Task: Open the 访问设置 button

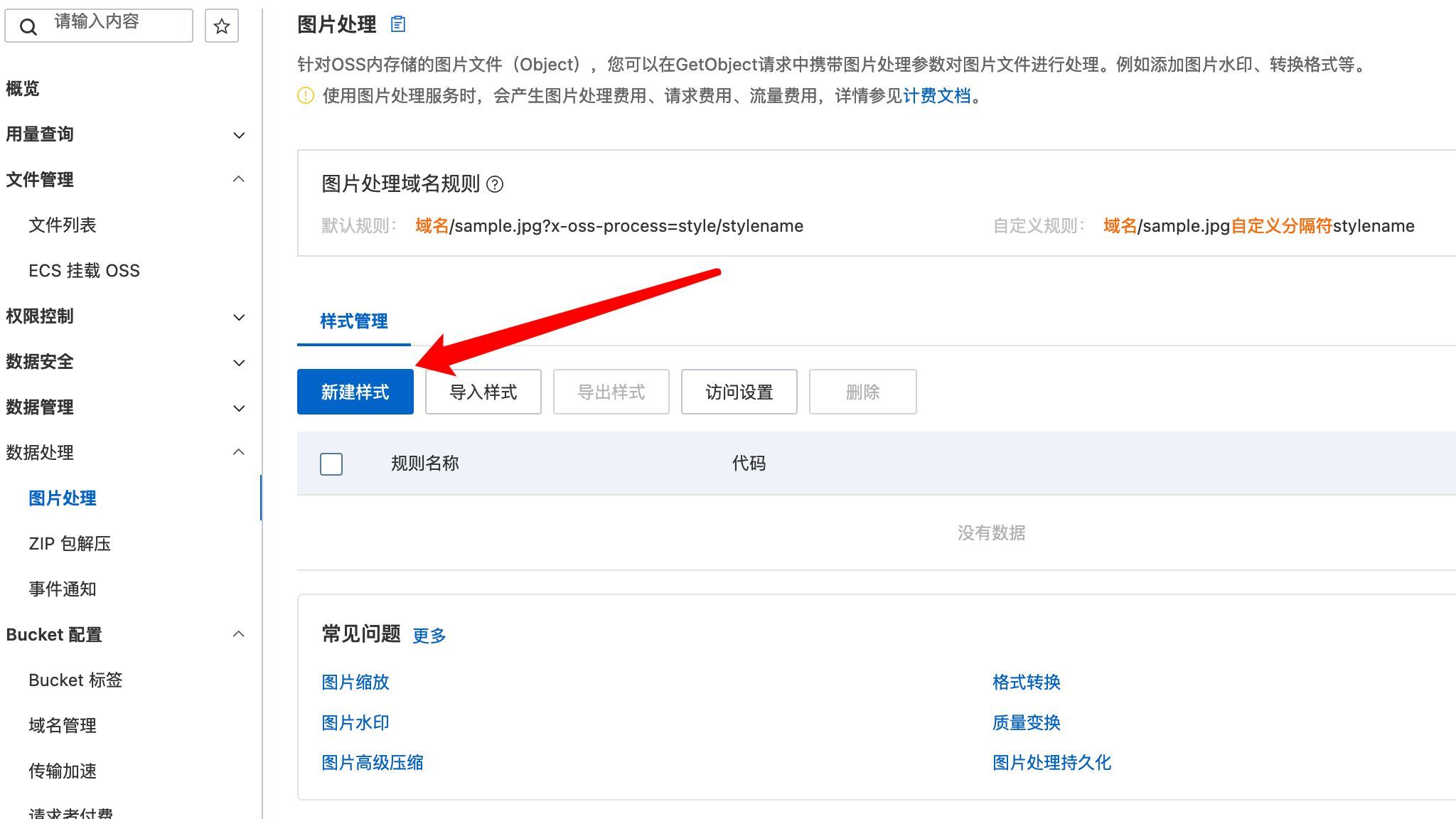Action: pyautogui.click(x=739, y=392)
